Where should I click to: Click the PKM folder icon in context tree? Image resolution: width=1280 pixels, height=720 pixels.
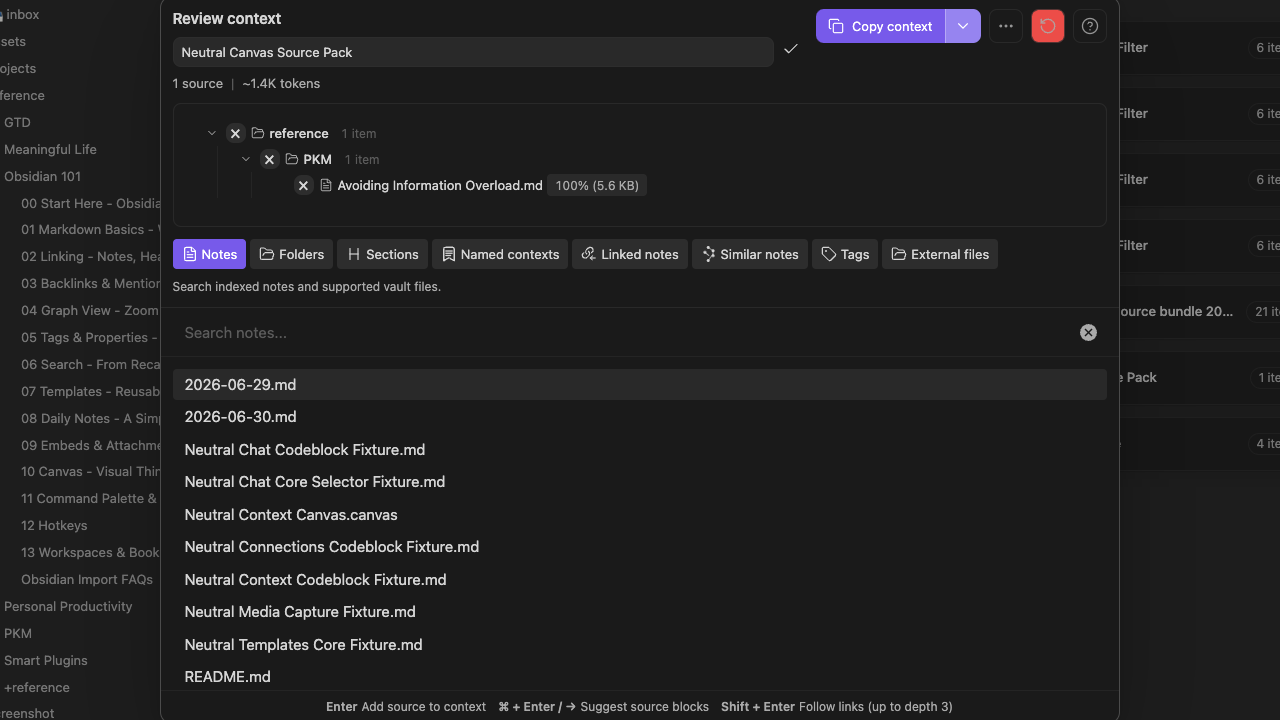[292, 159]
